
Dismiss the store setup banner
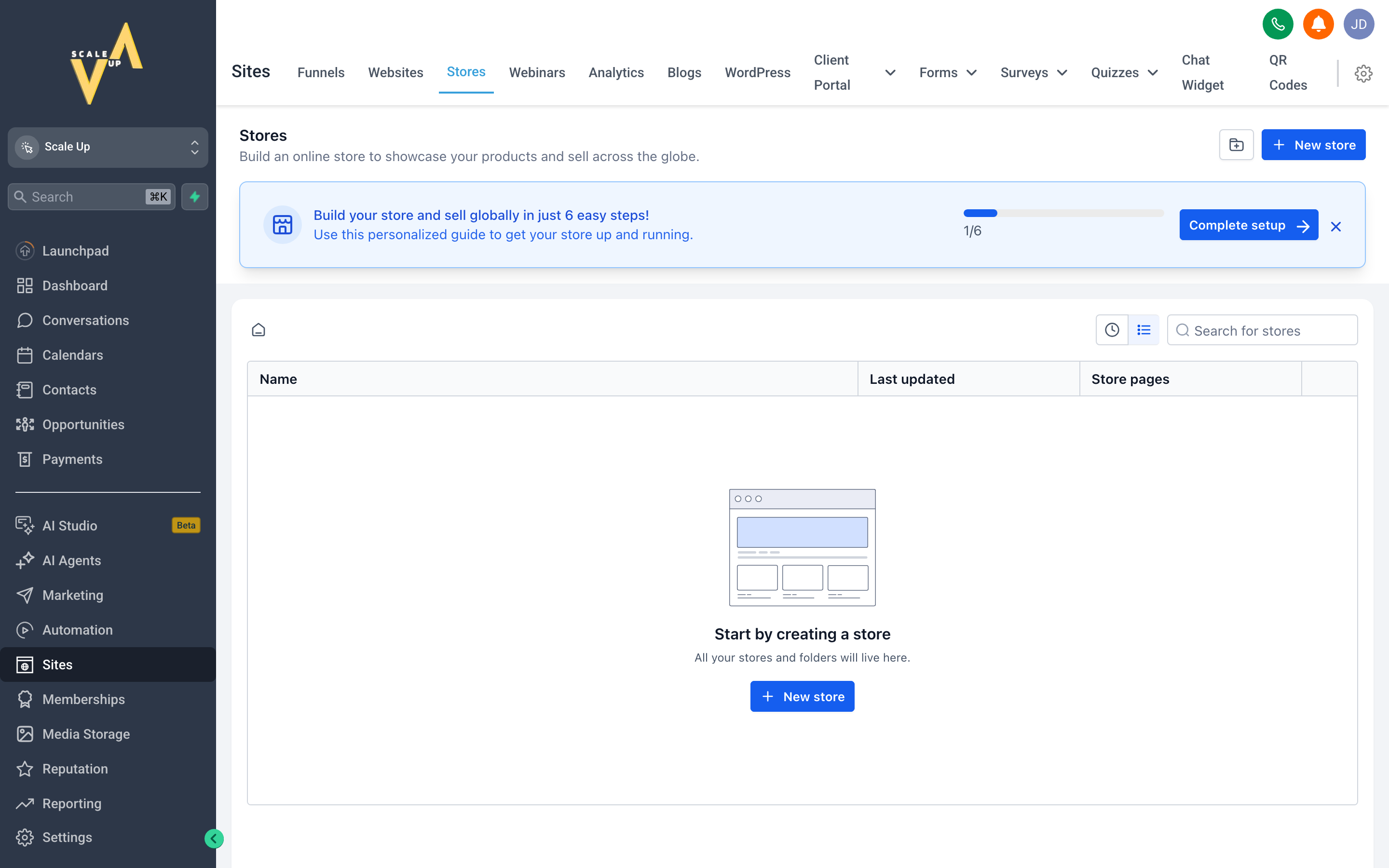pyautogui.click(x=1335, y=226)
